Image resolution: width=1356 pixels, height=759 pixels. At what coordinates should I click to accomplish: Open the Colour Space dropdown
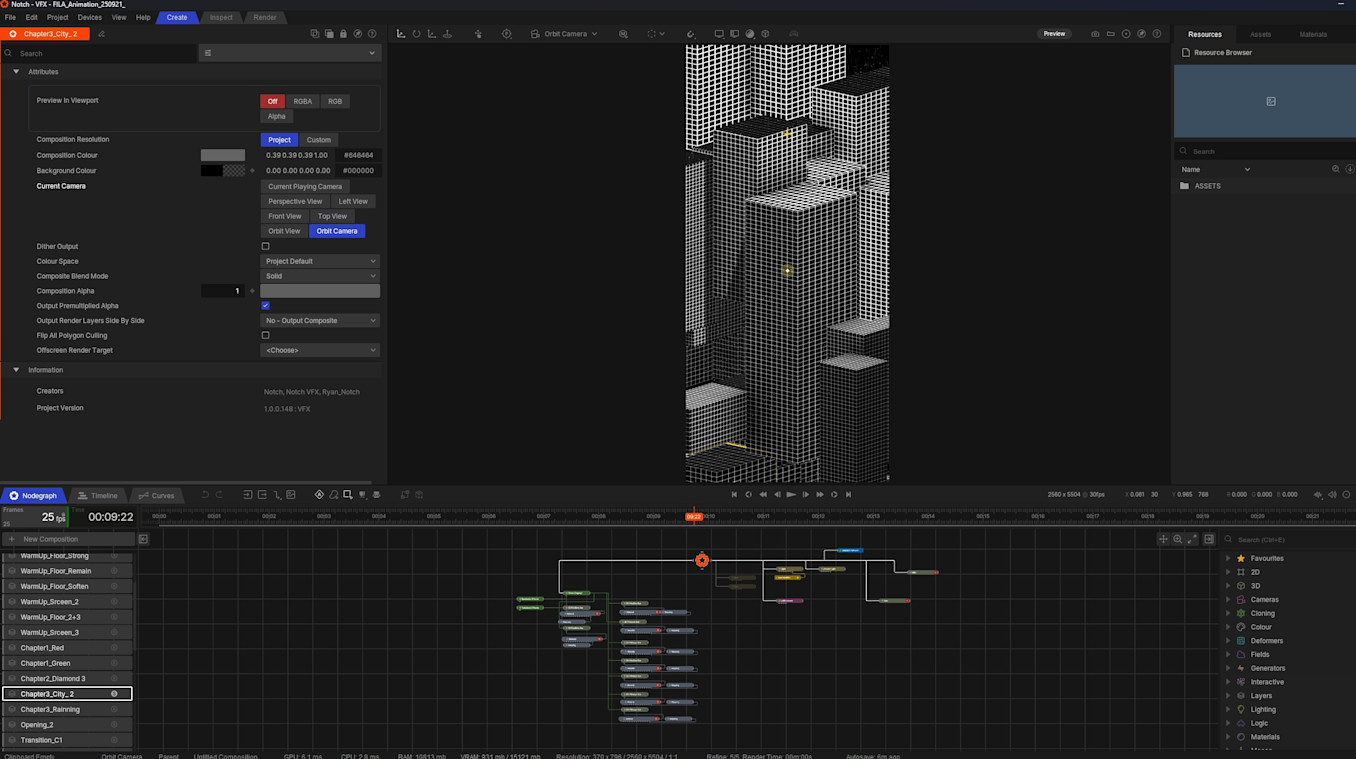320,261
